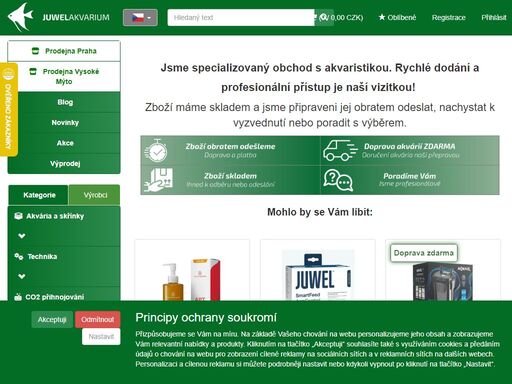Click the icon next to CO2 přihnojování
The image size is (512, 384).
click(x=18, y=297)
